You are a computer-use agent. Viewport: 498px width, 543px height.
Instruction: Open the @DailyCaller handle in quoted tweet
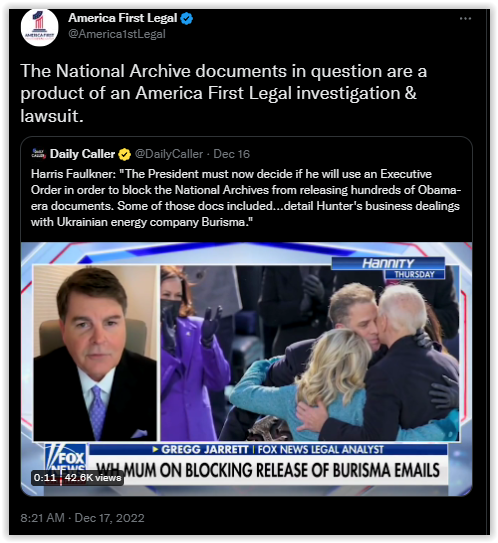(169, 154)
